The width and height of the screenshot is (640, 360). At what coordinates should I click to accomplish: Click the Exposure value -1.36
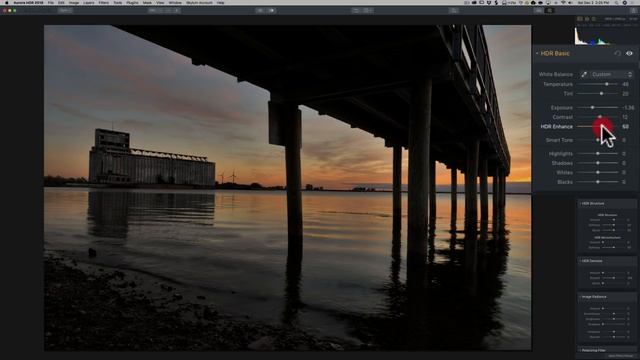pos(629,108)
